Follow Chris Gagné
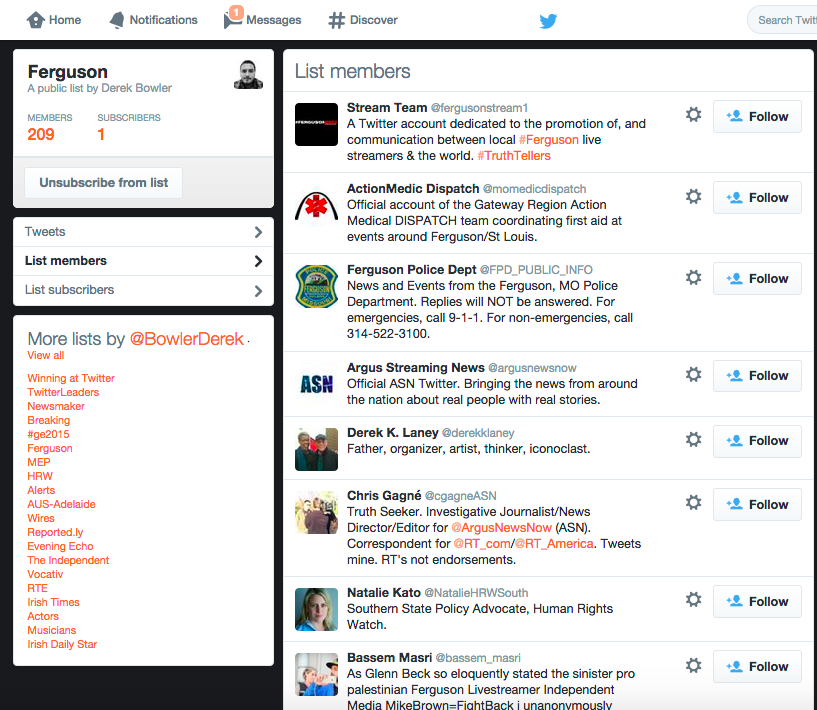 pyautogui.click(x=757, y=504)
